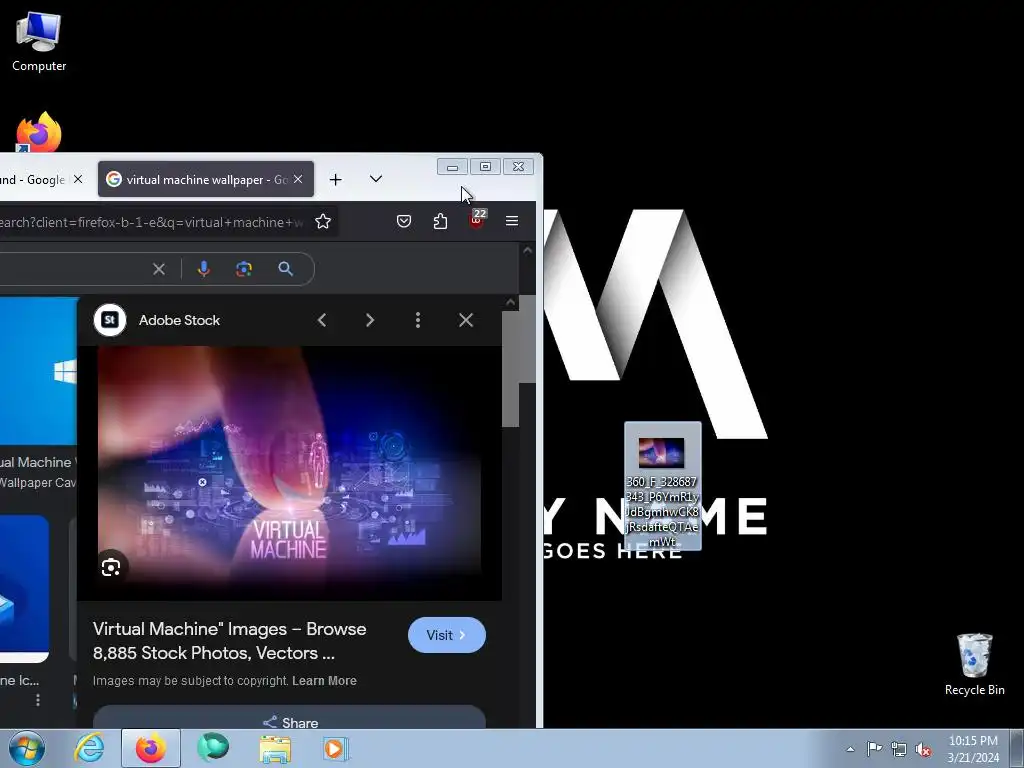Open the image preview more options menu
This screenshot has width=1024, height=768.
point(418,320)
